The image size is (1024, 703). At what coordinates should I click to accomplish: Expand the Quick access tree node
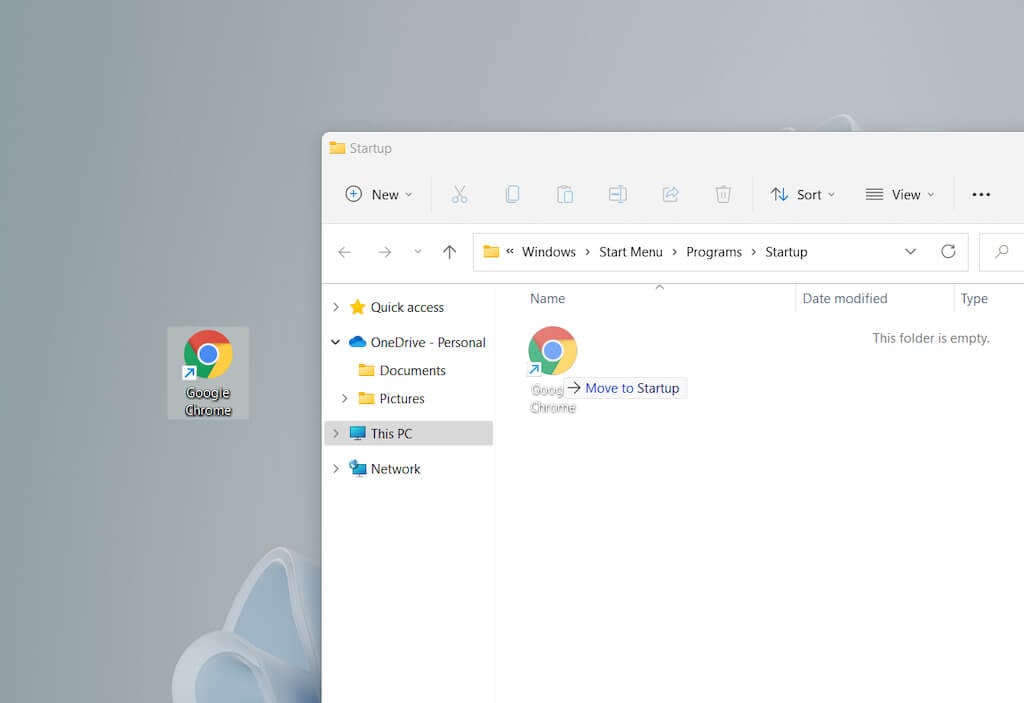[336, 307]
